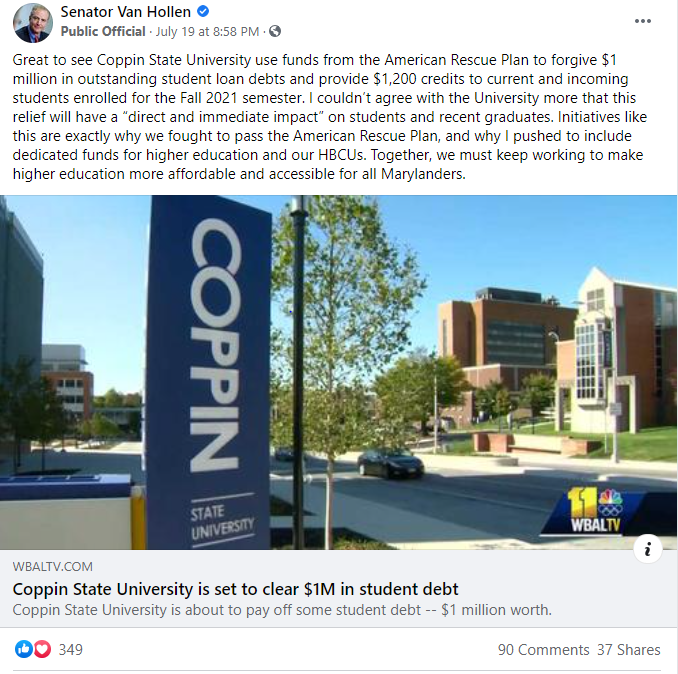Visit the WBALTV.COM source link
The height and width of the screenshot is (674, 678).
(x=53, y=566)
